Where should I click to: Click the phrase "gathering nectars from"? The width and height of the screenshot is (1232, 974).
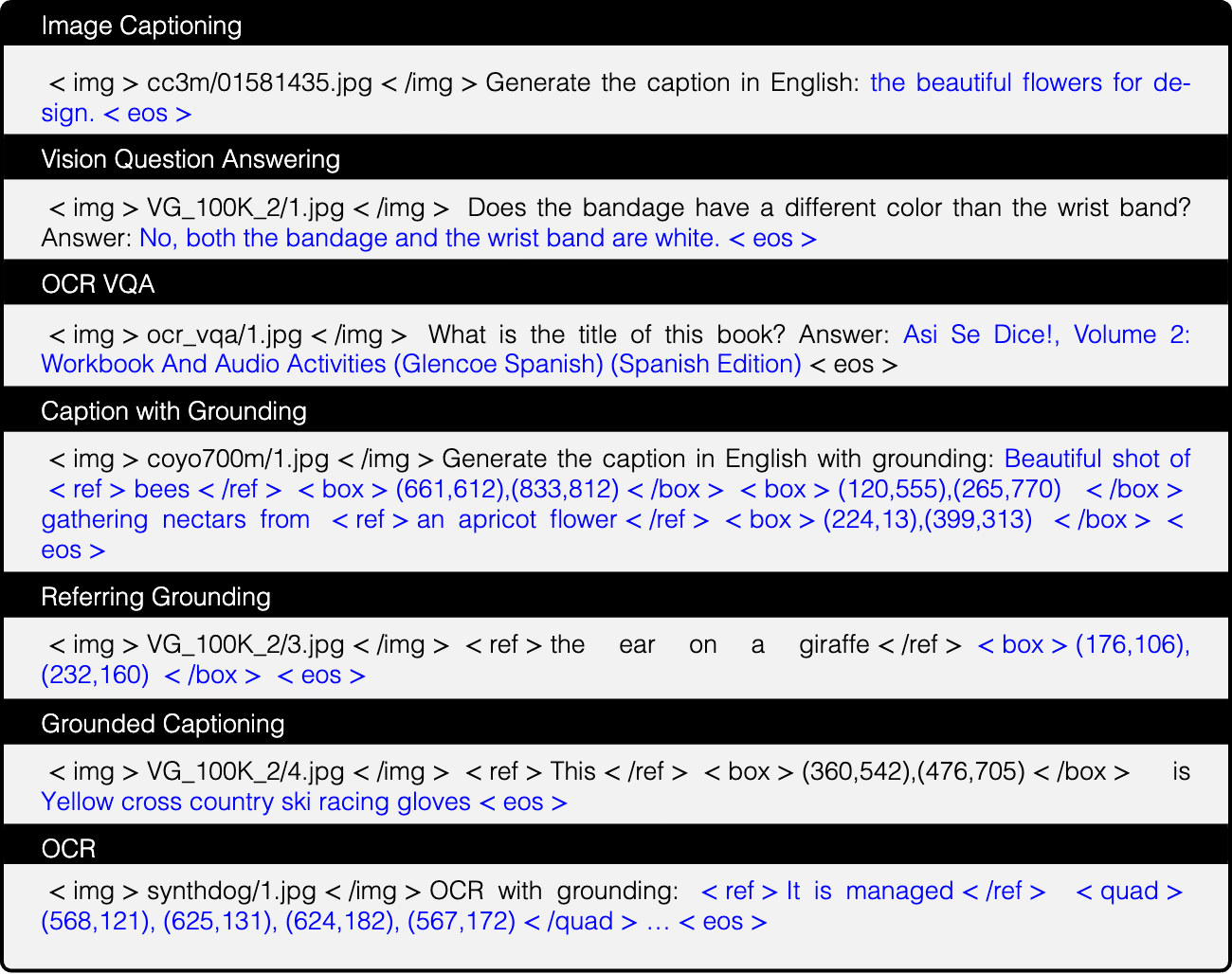(175, 520)
